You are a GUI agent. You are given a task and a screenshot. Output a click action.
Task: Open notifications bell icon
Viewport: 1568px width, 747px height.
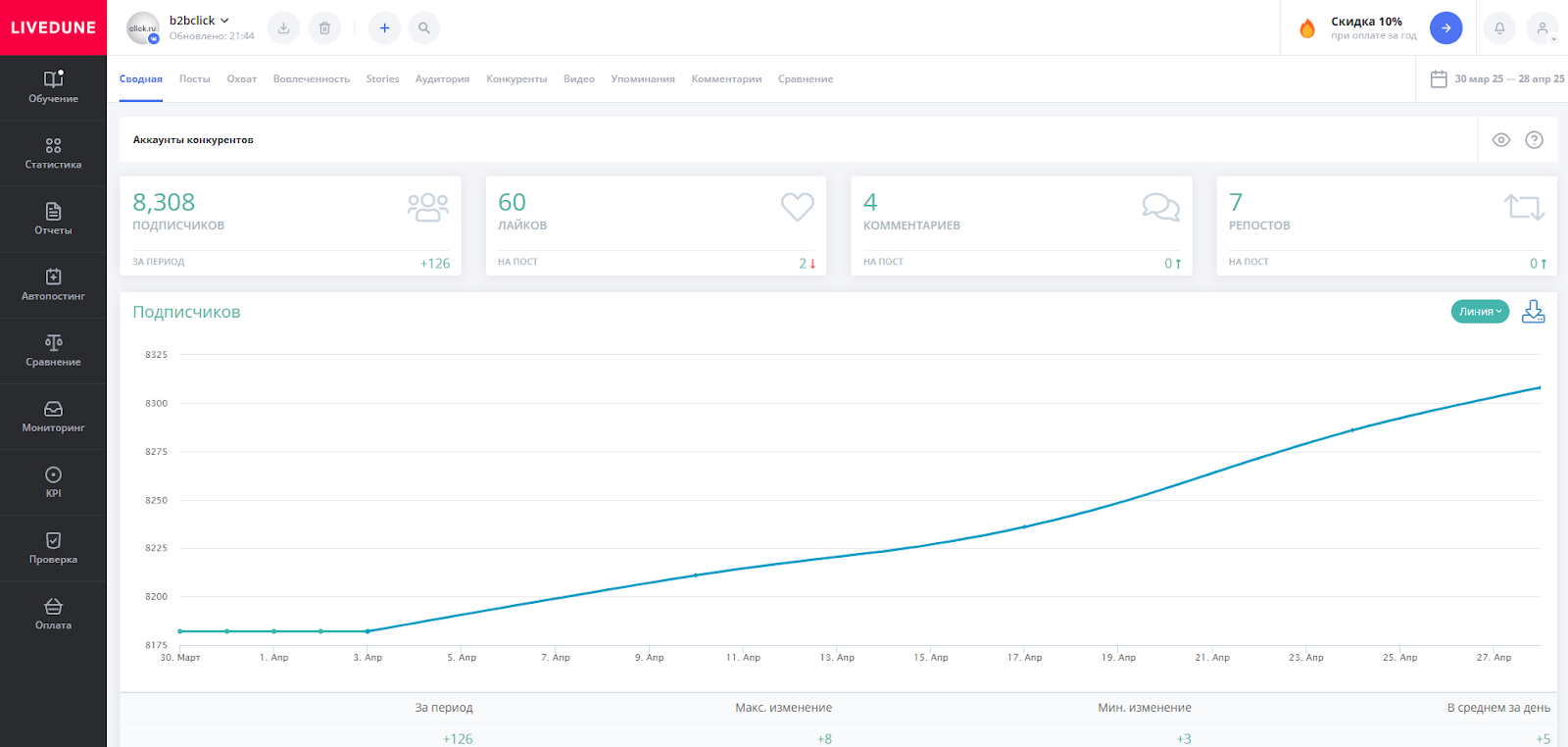1499,28
